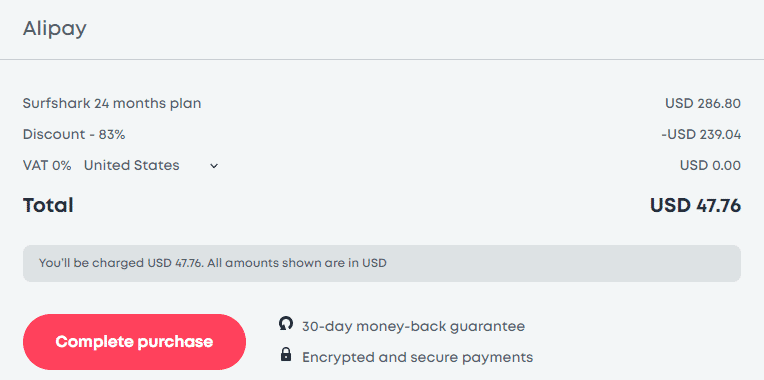The width and height of the screenshot is (764, 380).
Task: Click the 30-day money-back guarantee text
Action: tap(413, 326)
